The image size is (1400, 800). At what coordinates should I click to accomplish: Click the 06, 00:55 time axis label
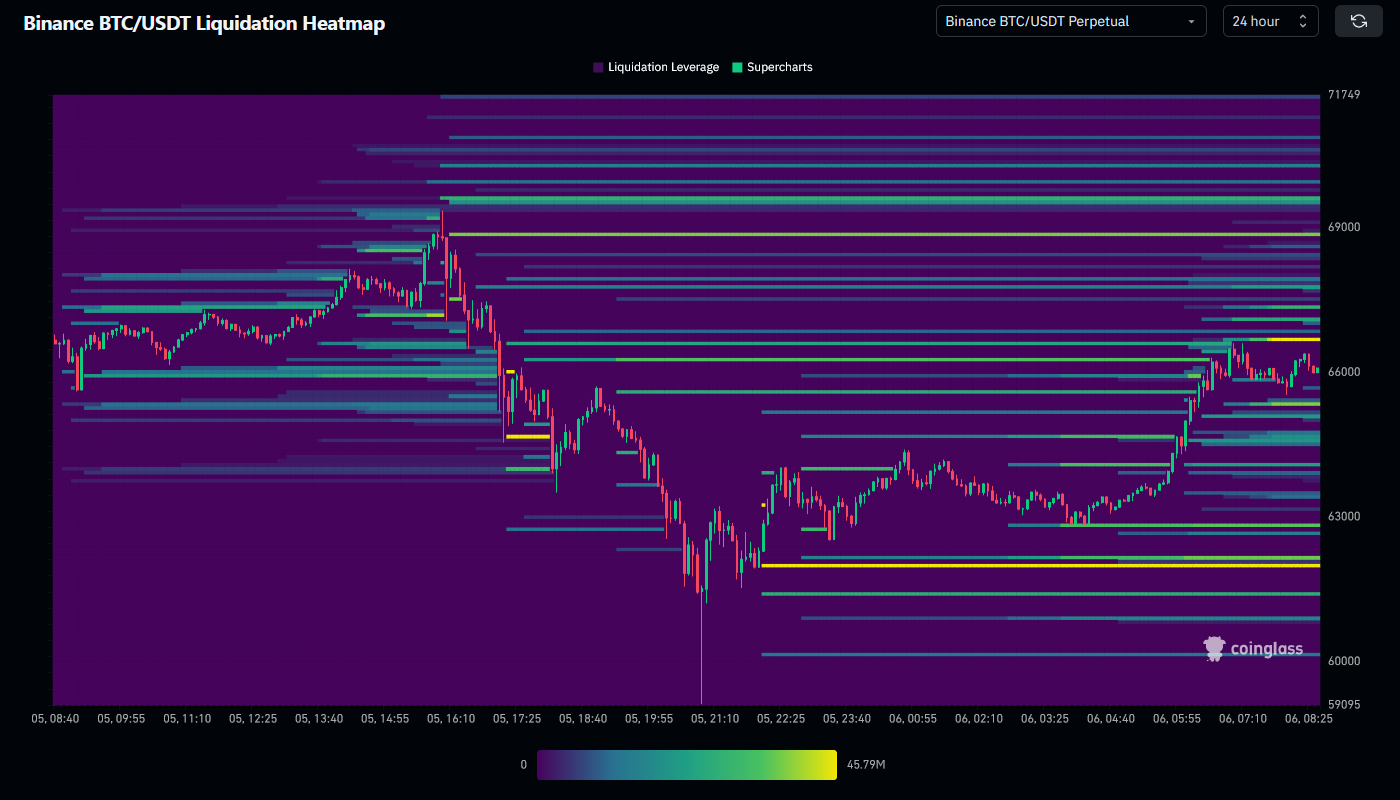pos(913,718)
